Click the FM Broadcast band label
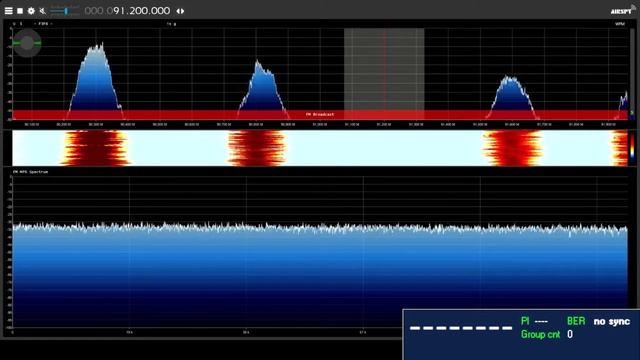The height and width of the screenshot is (360, 640). click(x=320, y=115)
